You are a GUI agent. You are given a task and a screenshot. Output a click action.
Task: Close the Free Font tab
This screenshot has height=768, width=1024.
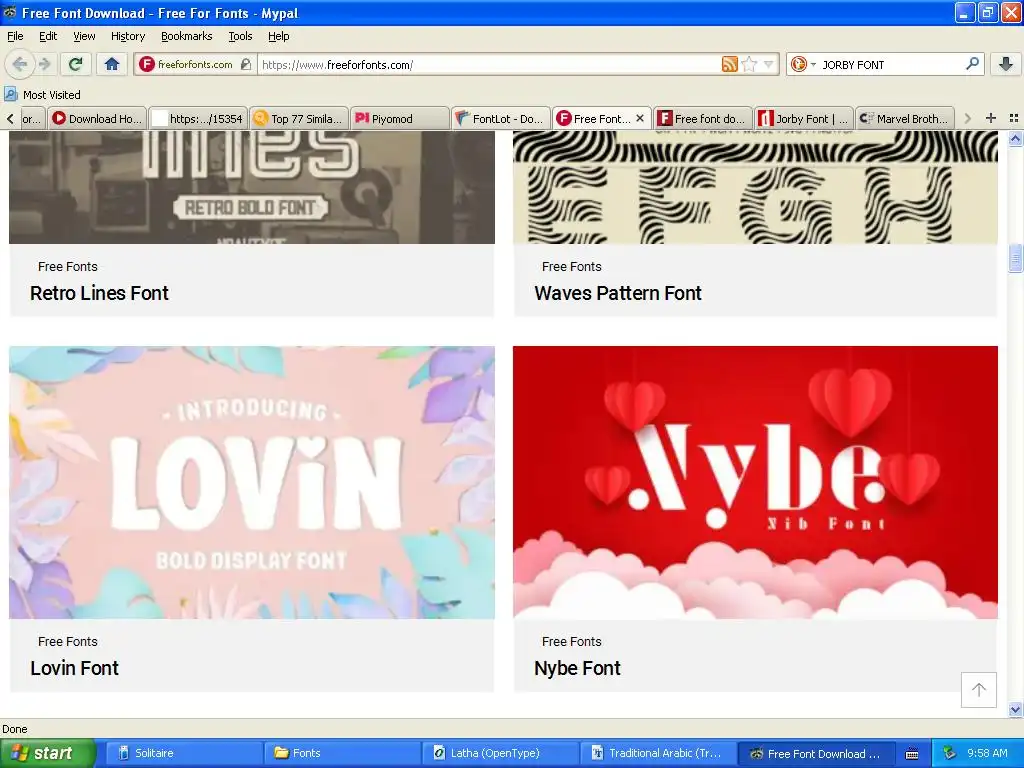pyautogui.click(x=640, y=118)
